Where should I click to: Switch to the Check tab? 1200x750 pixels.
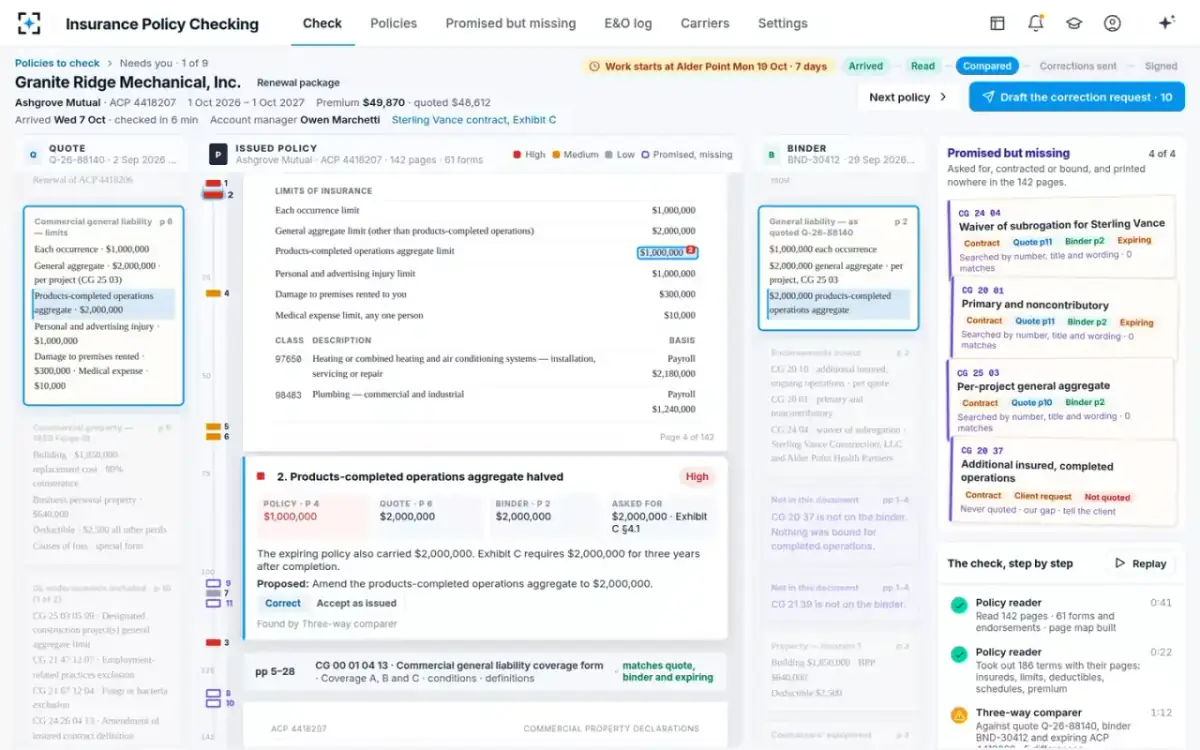[x=322, y=23]
